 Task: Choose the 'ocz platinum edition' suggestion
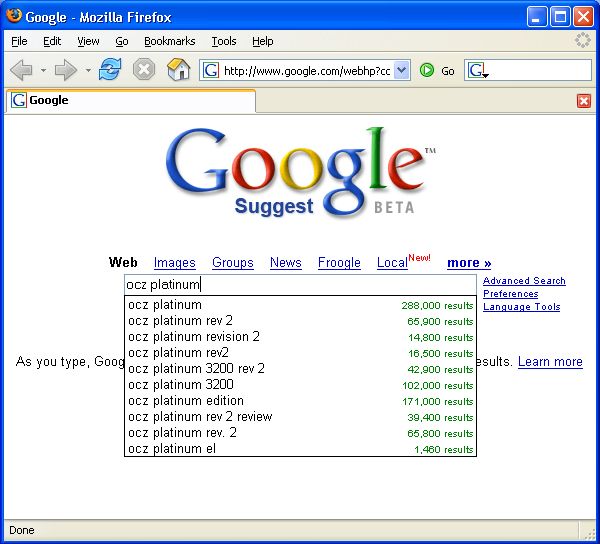click(x=185, y=401)
